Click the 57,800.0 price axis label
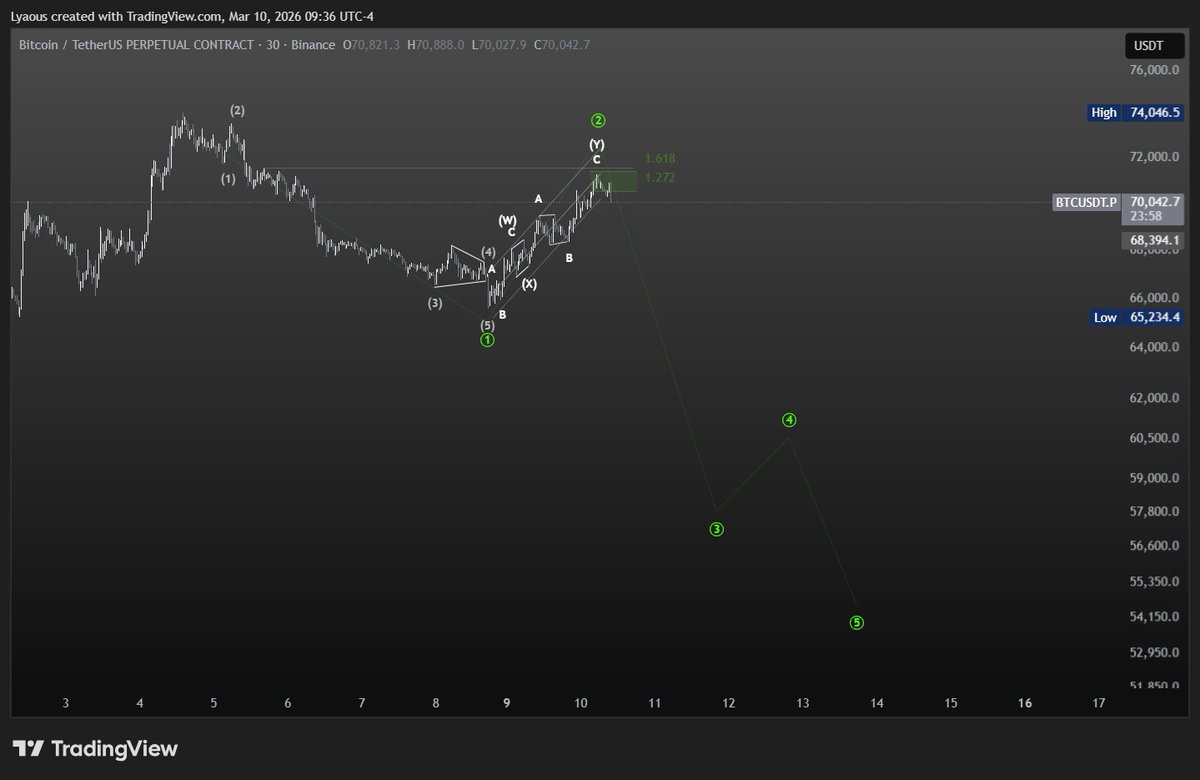 tap(1152, 511)
